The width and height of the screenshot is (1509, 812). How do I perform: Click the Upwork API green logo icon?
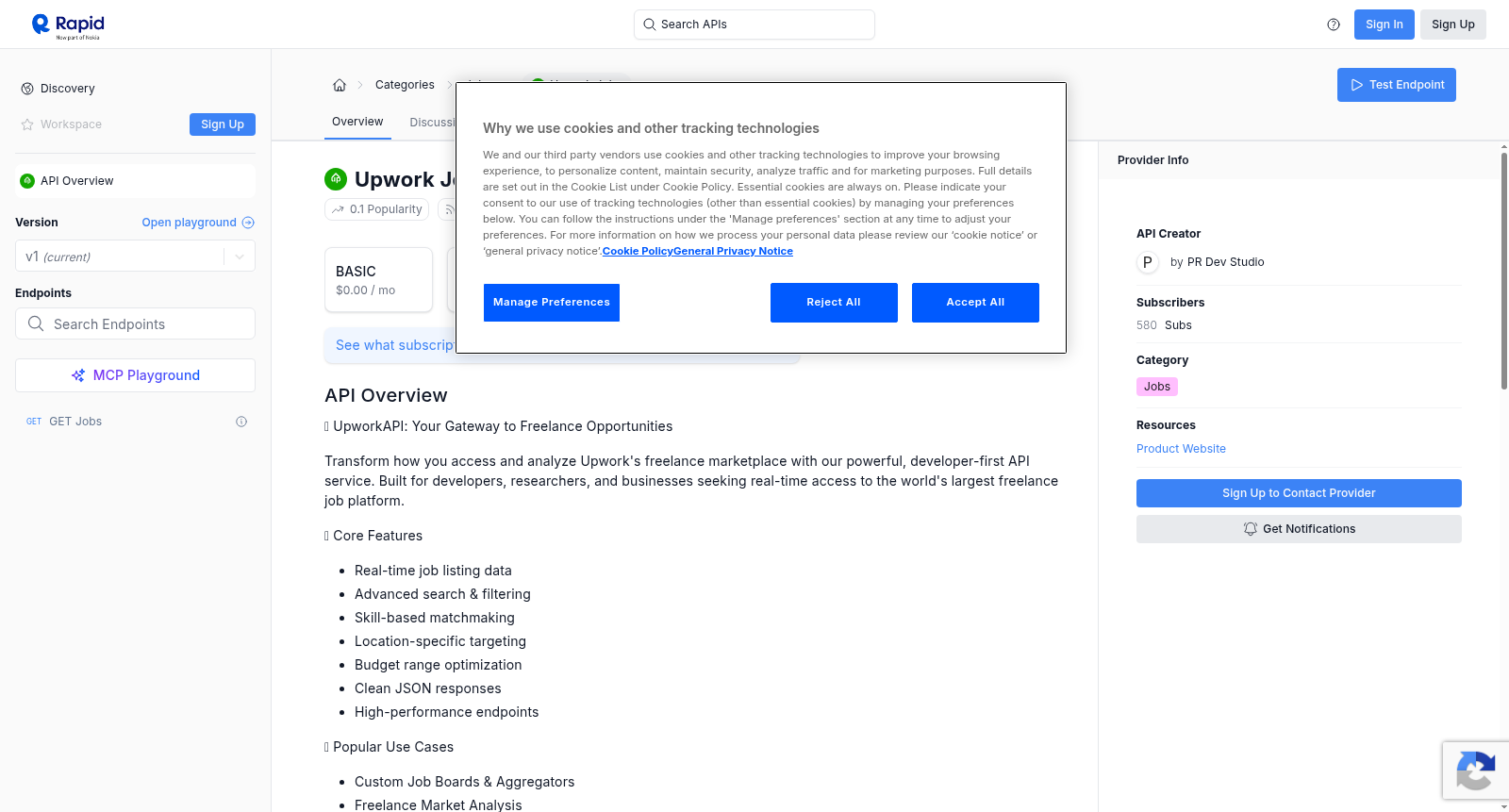click(336, 178)
